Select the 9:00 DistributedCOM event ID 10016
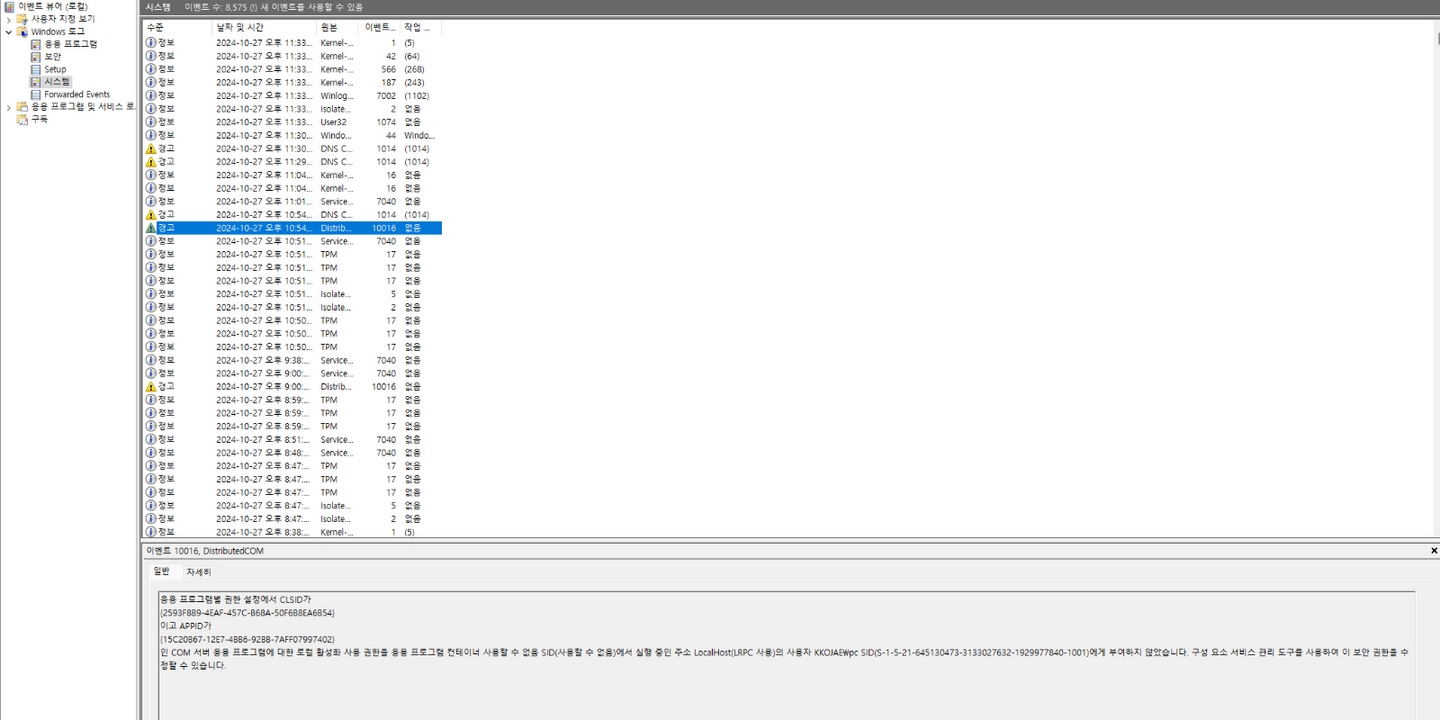The image size is (1440, 720). click(384, 386)
